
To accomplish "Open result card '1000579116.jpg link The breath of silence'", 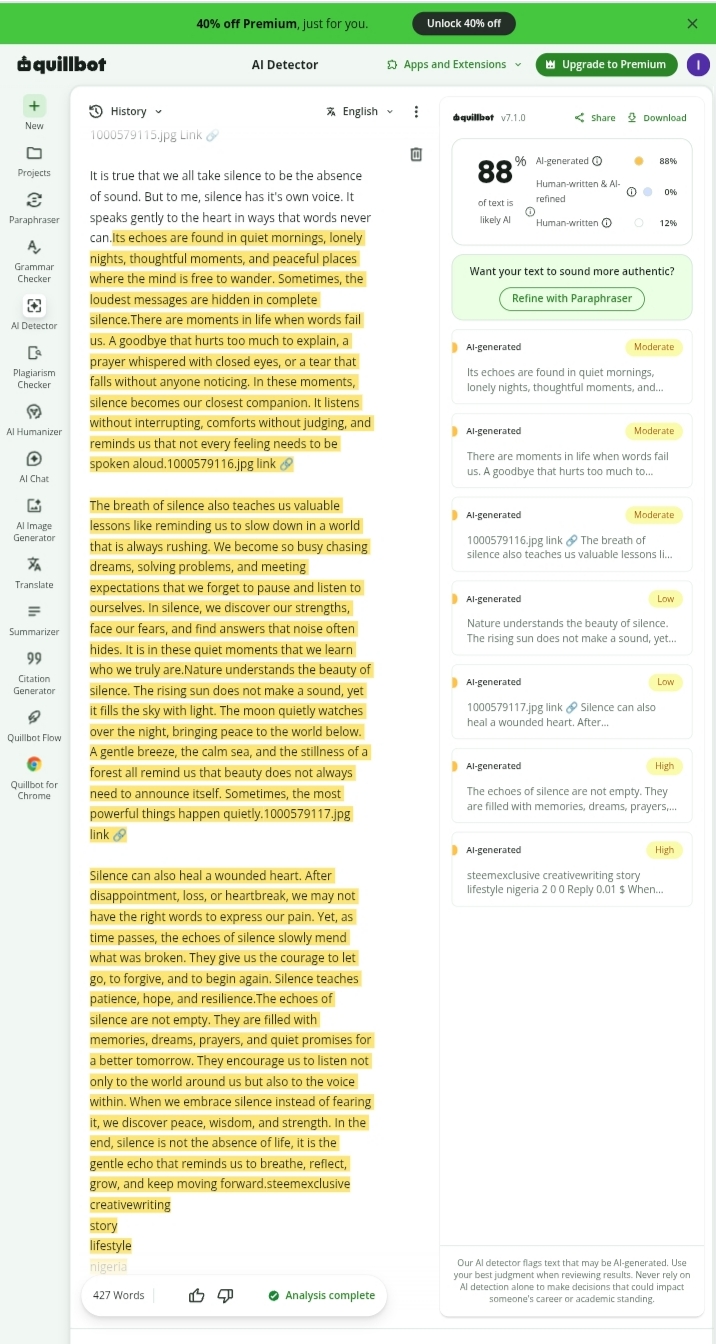I will [572, 535].
